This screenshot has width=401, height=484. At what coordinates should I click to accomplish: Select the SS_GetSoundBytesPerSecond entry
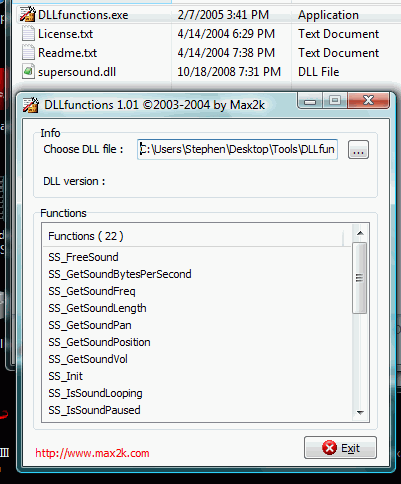(x=120, y=274)
